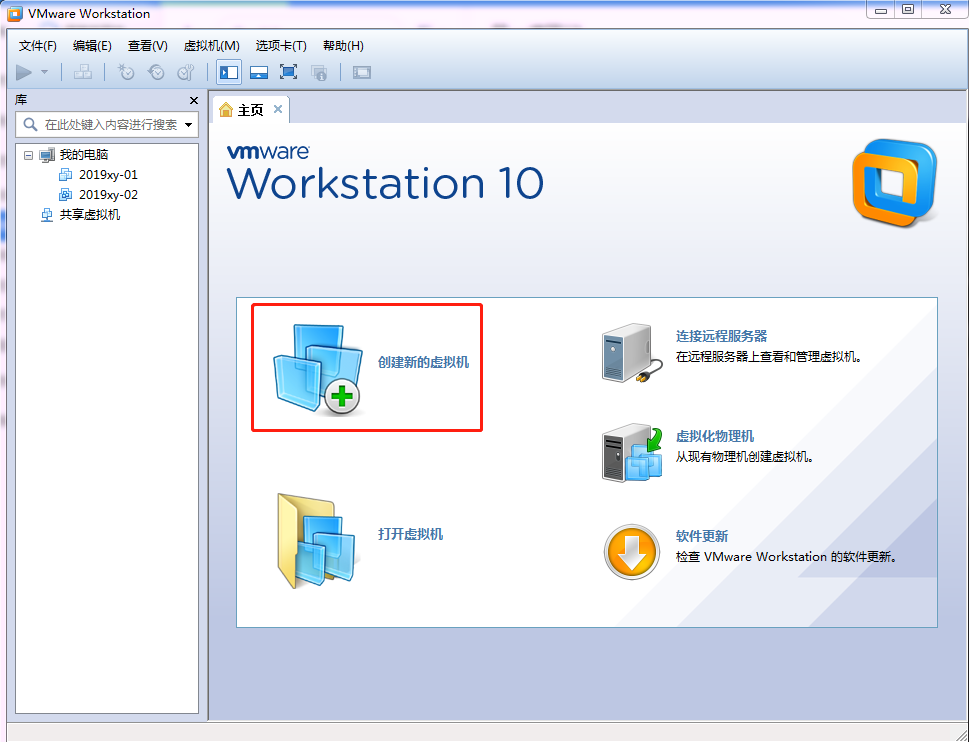Click the magnifier icon in library search

click(x=30, y=125)
